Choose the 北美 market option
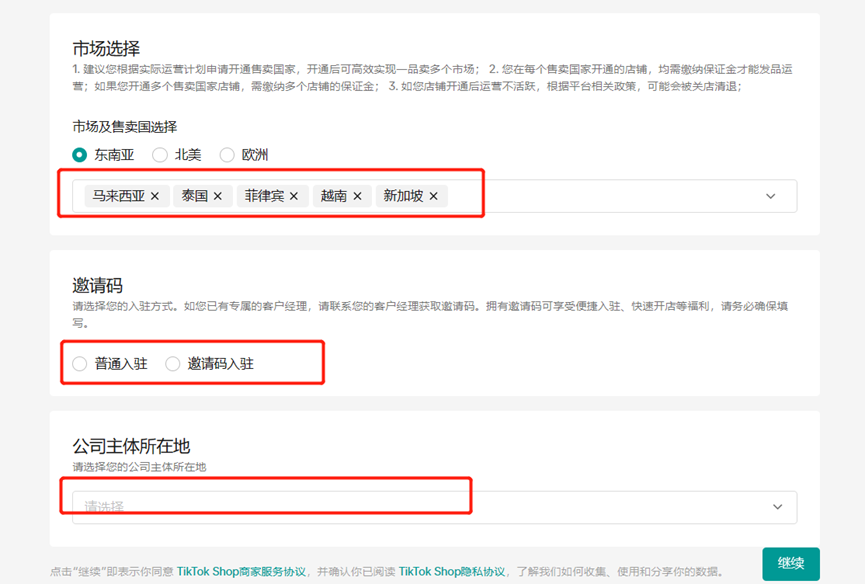 (x=160, y=155)
